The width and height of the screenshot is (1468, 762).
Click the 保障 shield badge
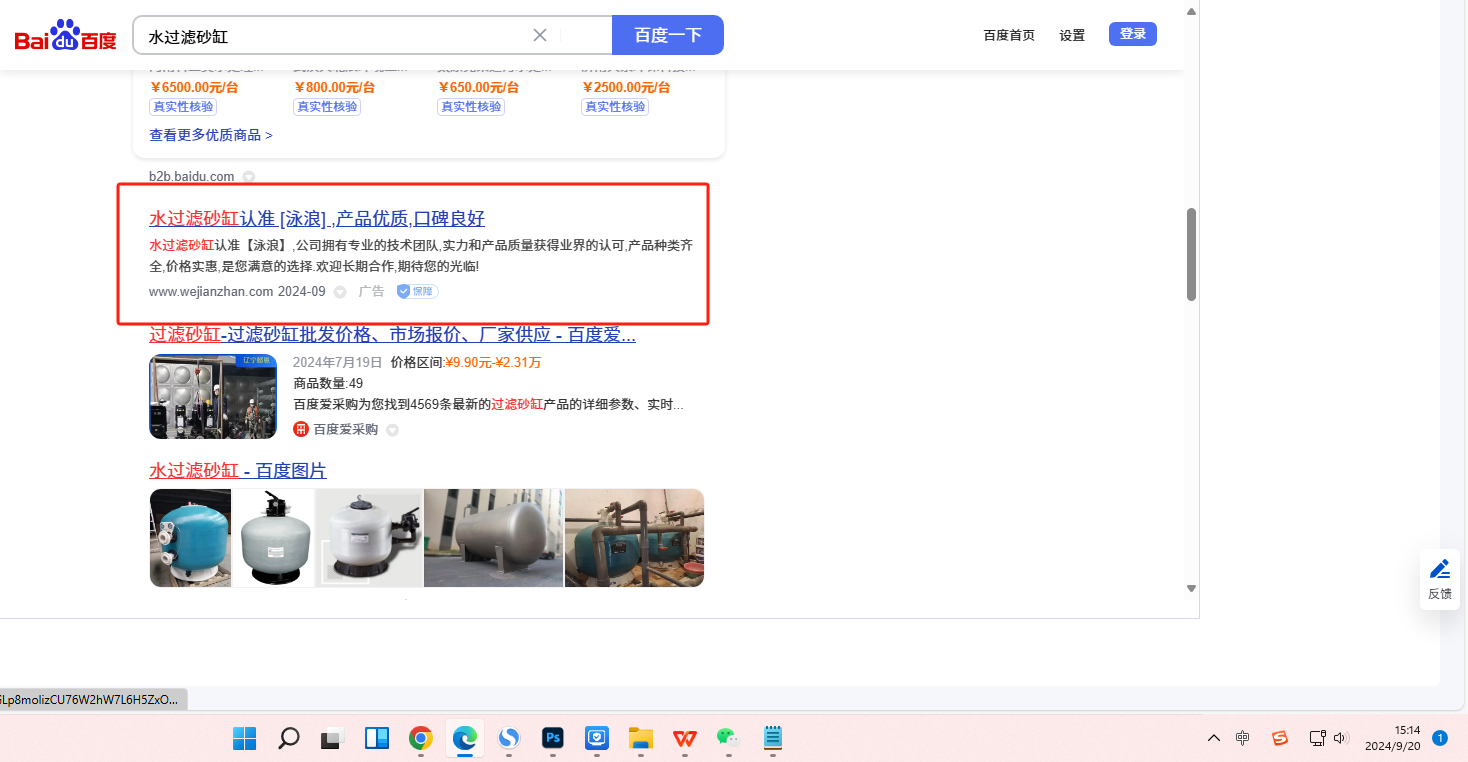point(417,292)
